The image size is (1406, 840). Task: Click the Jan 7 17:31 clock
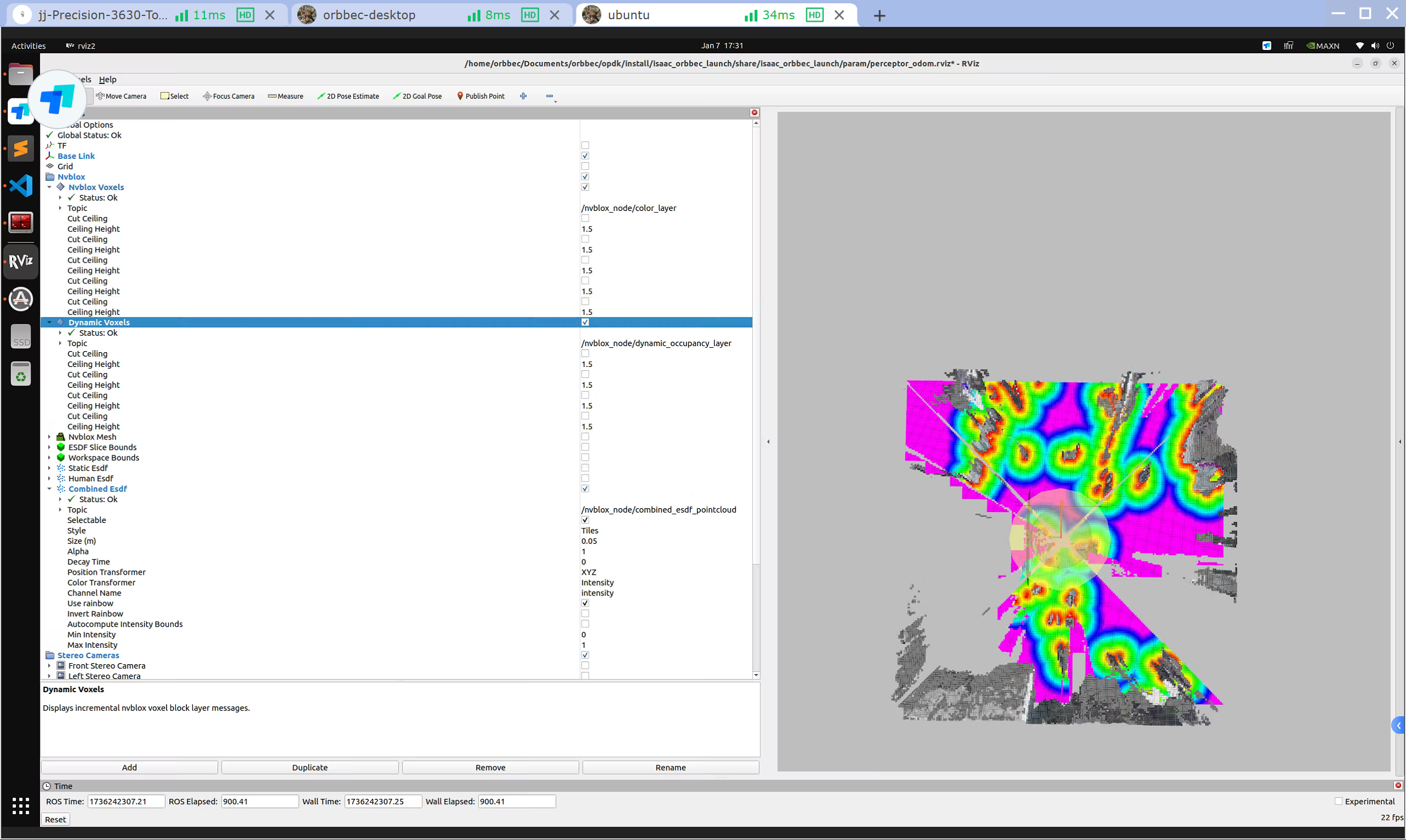(722, 46)
